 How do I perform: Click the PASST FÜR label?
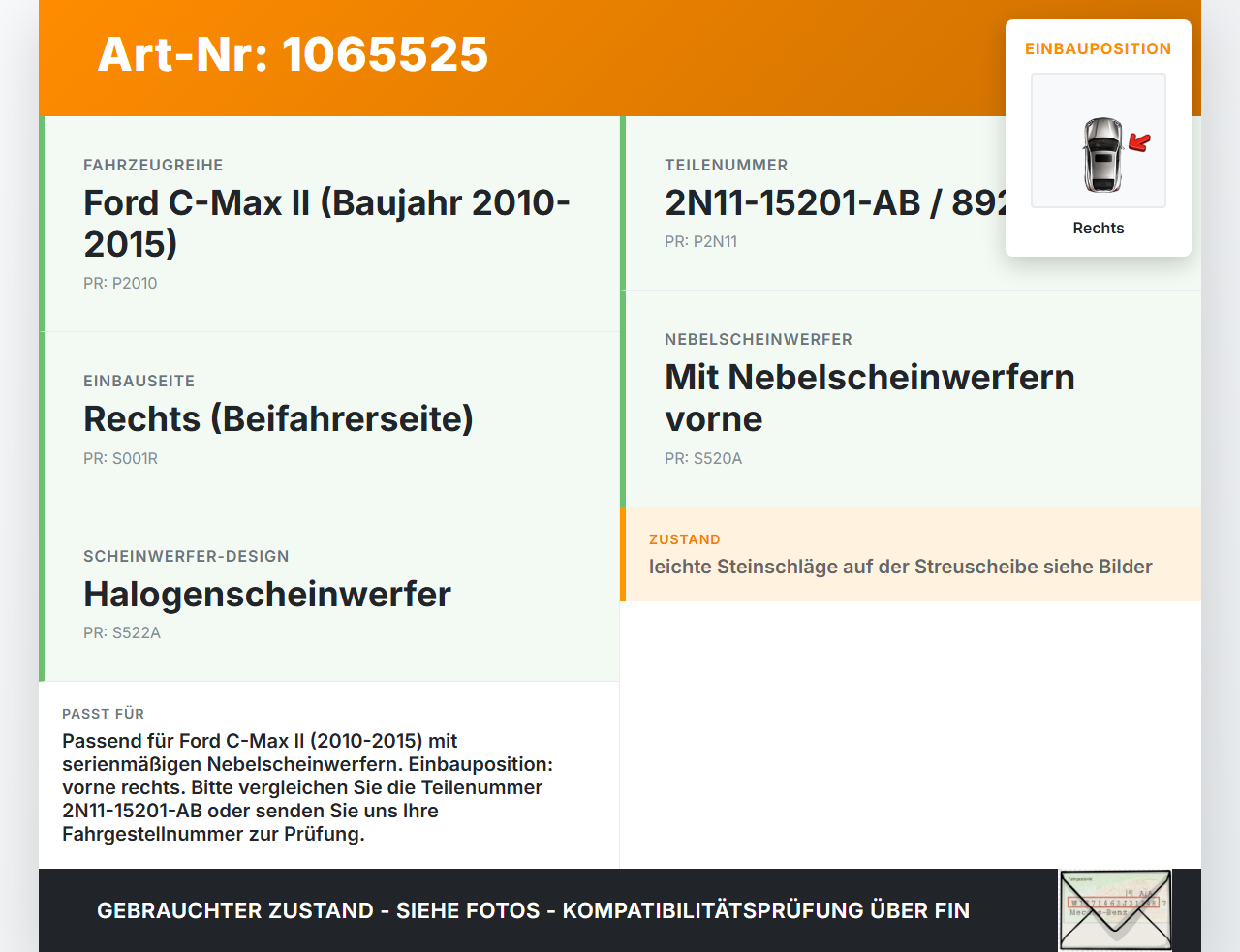coord(103,714)
